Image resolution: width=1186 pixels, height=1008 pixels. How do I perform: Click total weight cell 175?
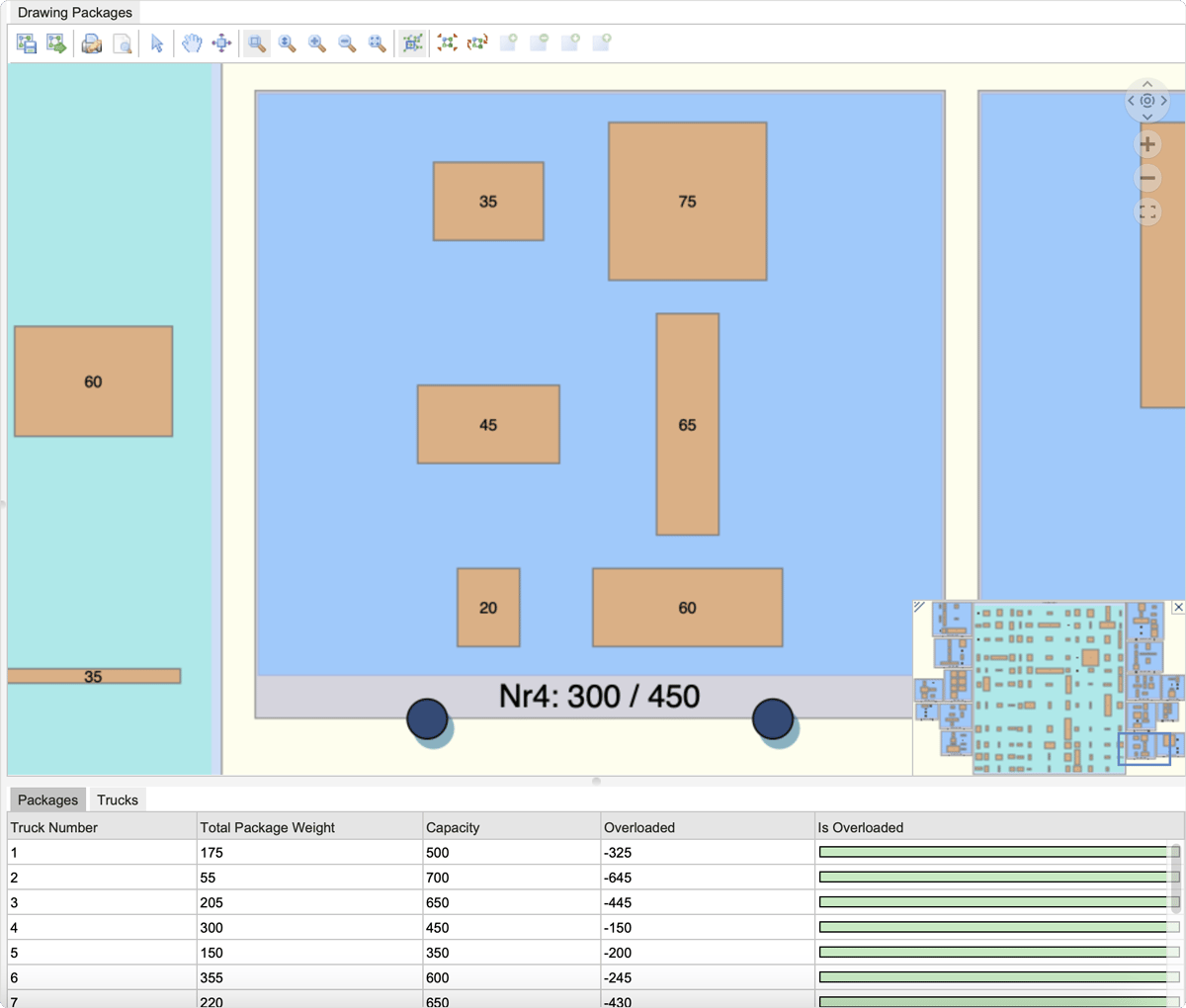pyautogui.click(x=310, y=852)
